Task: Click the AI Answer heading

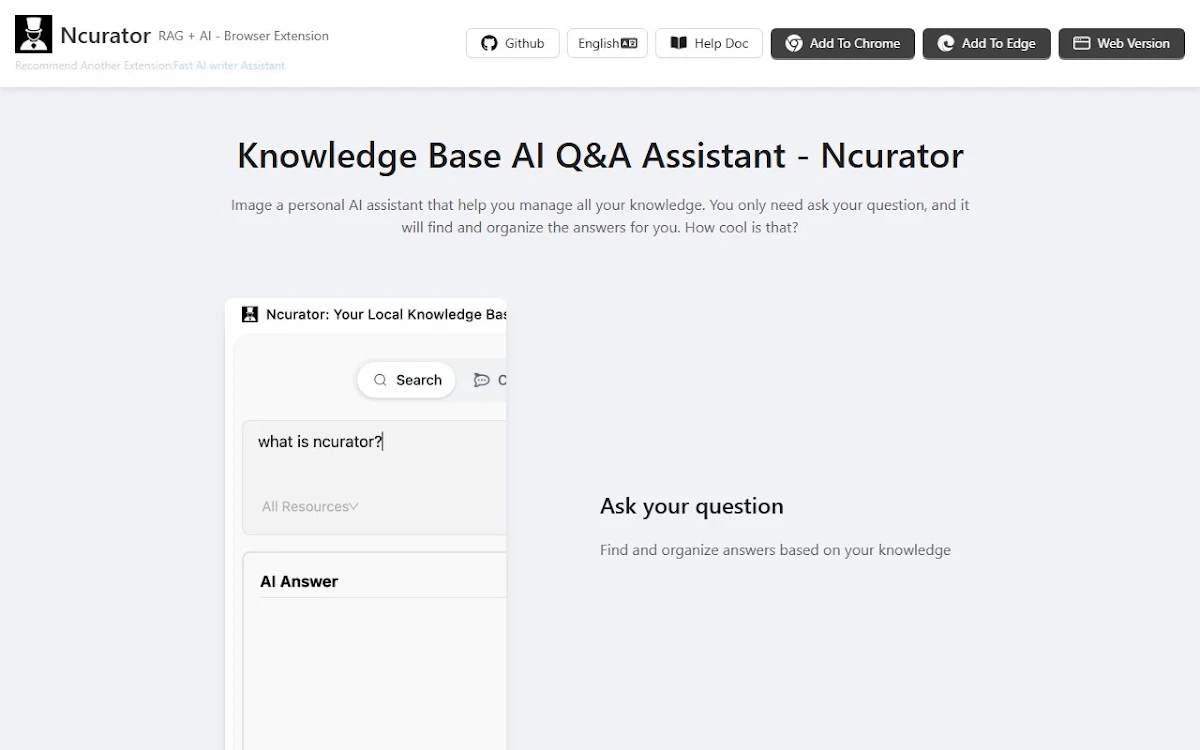Action: tap(299, 581)
